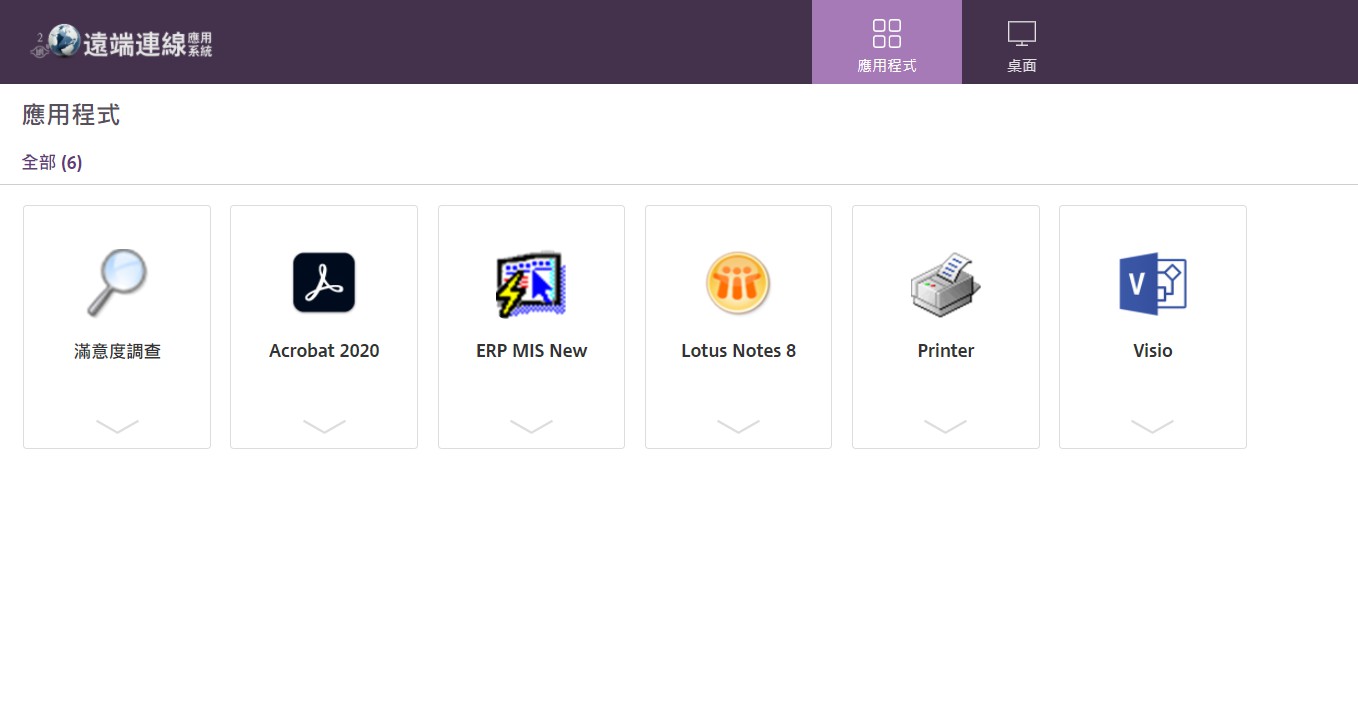Screen dimensions: 1358x717
Task: Switch to the 桌面 tab label
Action: click(x=1021, y=66)
